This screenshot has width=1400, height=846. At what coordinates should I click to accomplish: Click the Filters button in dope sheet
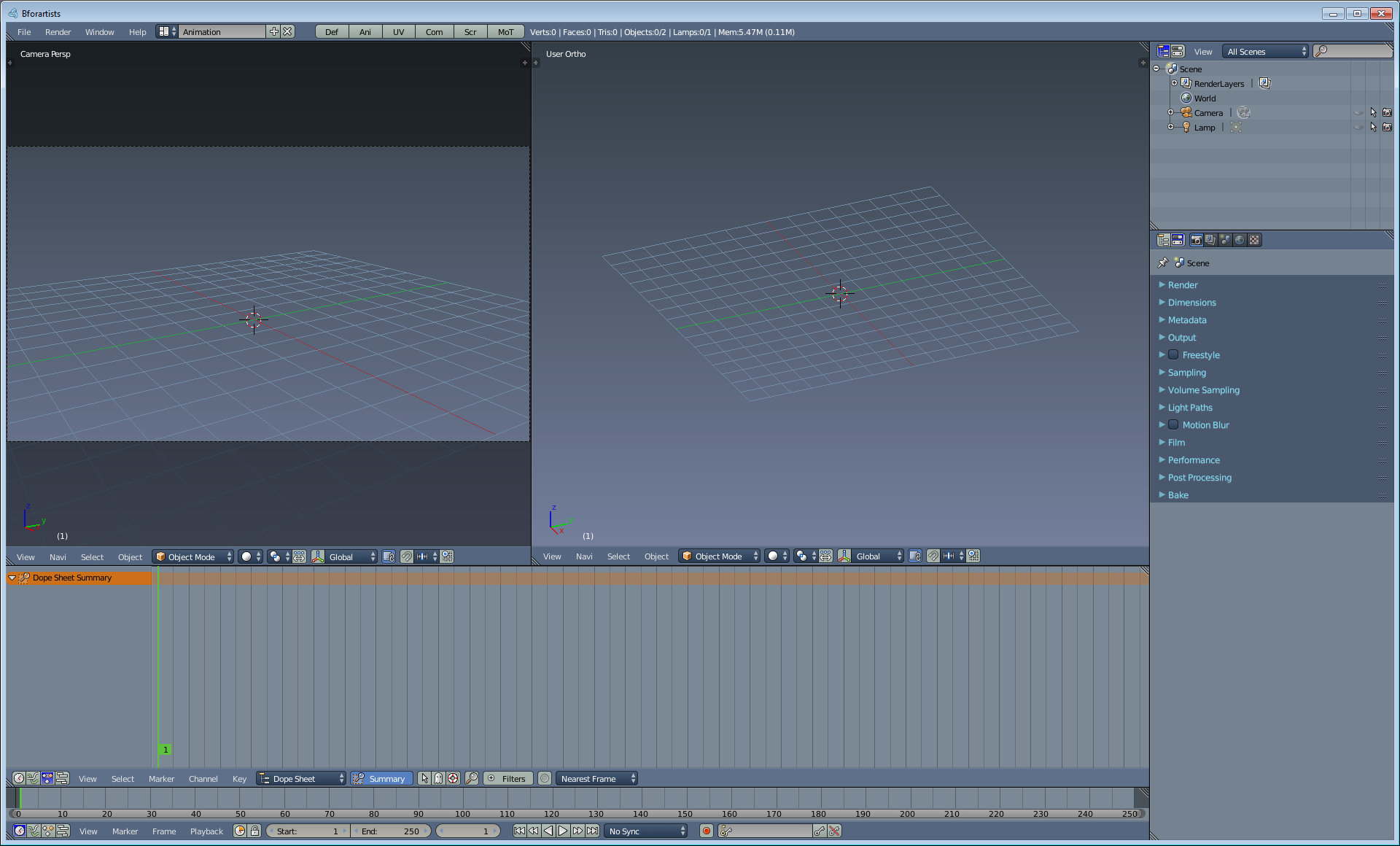(507, 778)
